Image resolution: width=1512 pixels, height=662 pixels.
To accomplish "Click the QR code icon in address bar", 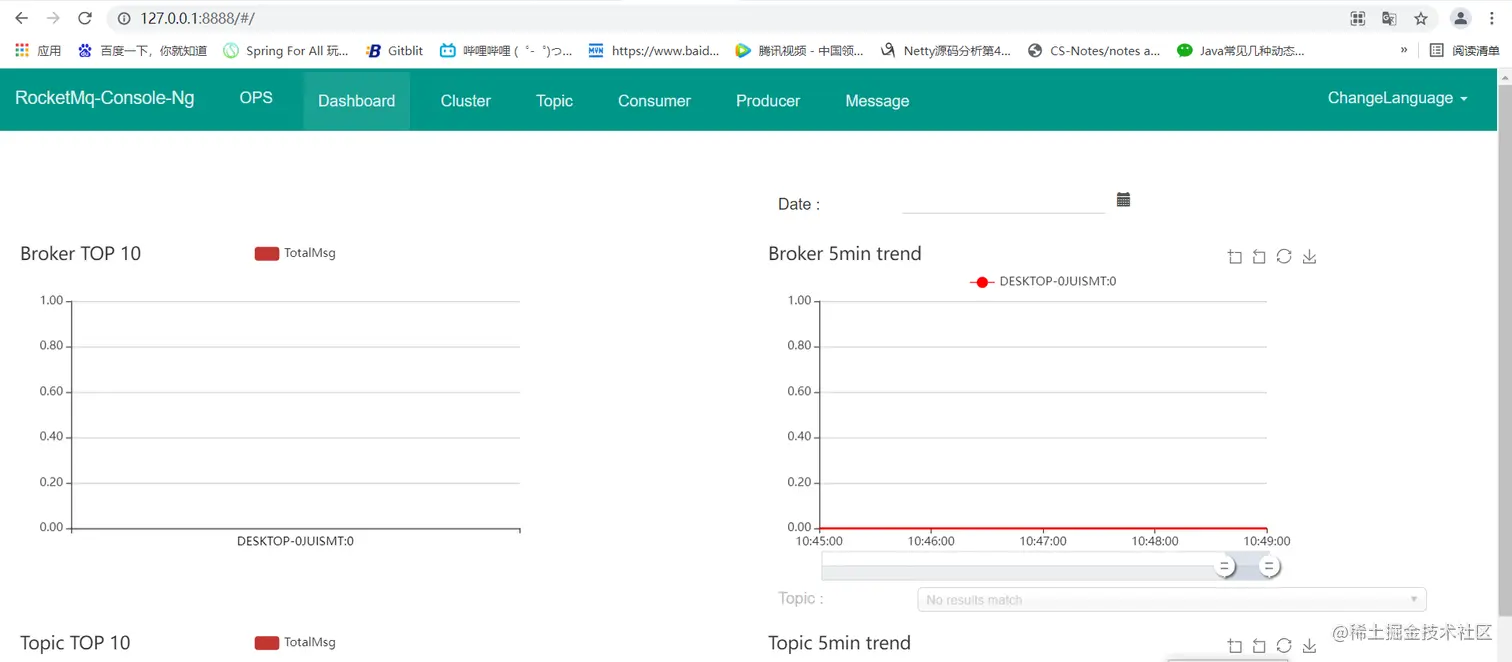I will 1357,18.
